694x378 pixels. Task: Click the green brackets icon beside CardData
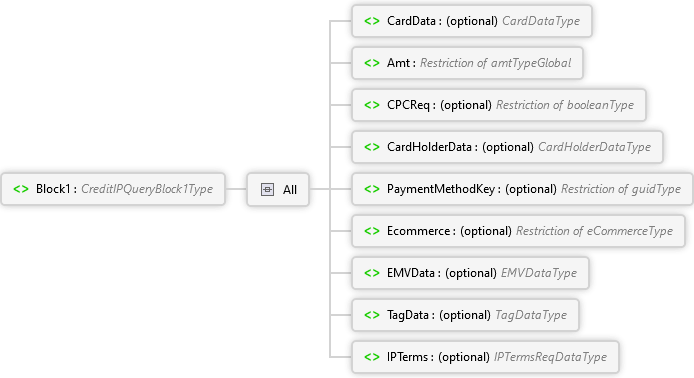coord(372,21)
